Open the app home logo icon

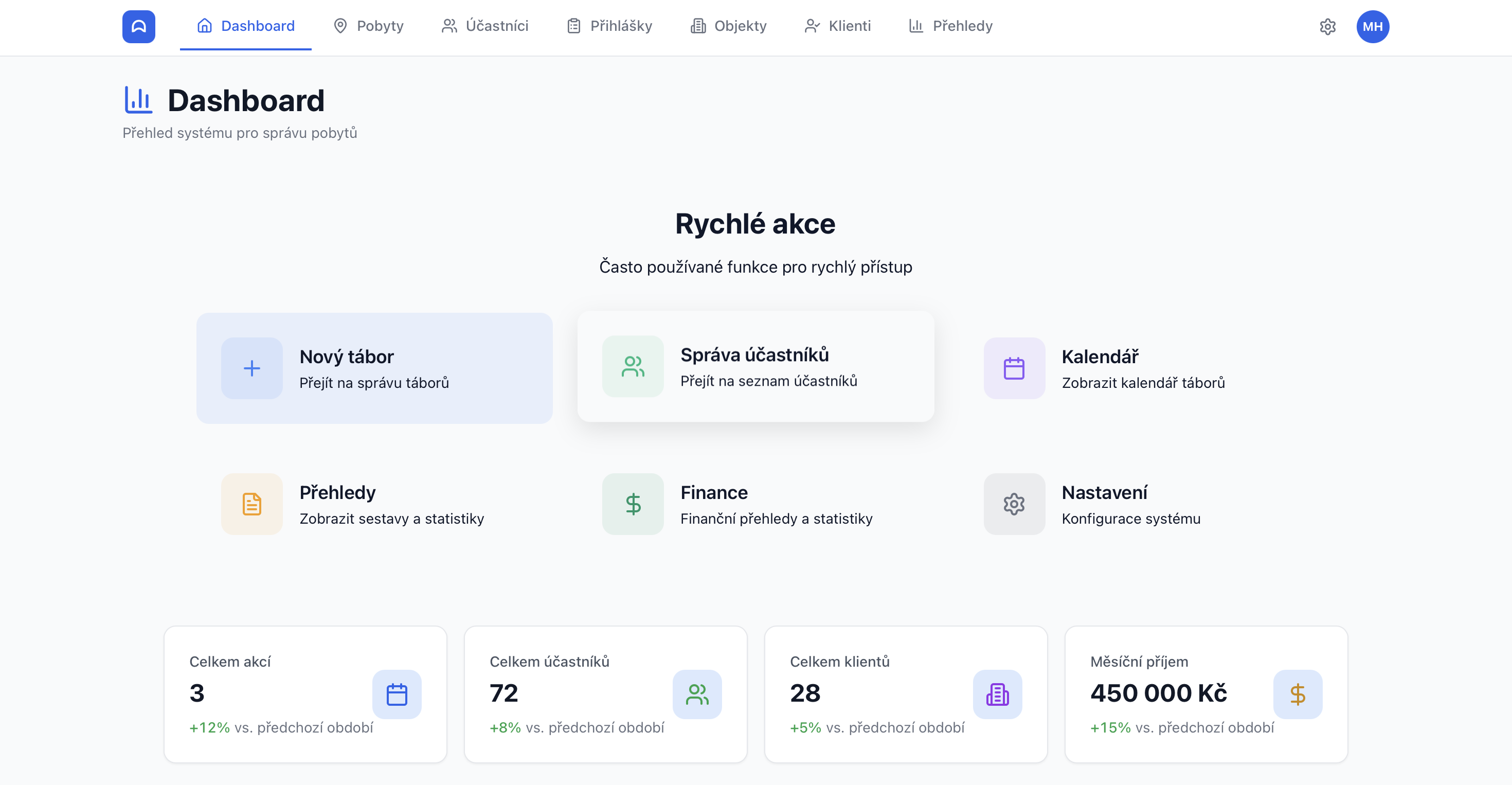click(138, 26)
